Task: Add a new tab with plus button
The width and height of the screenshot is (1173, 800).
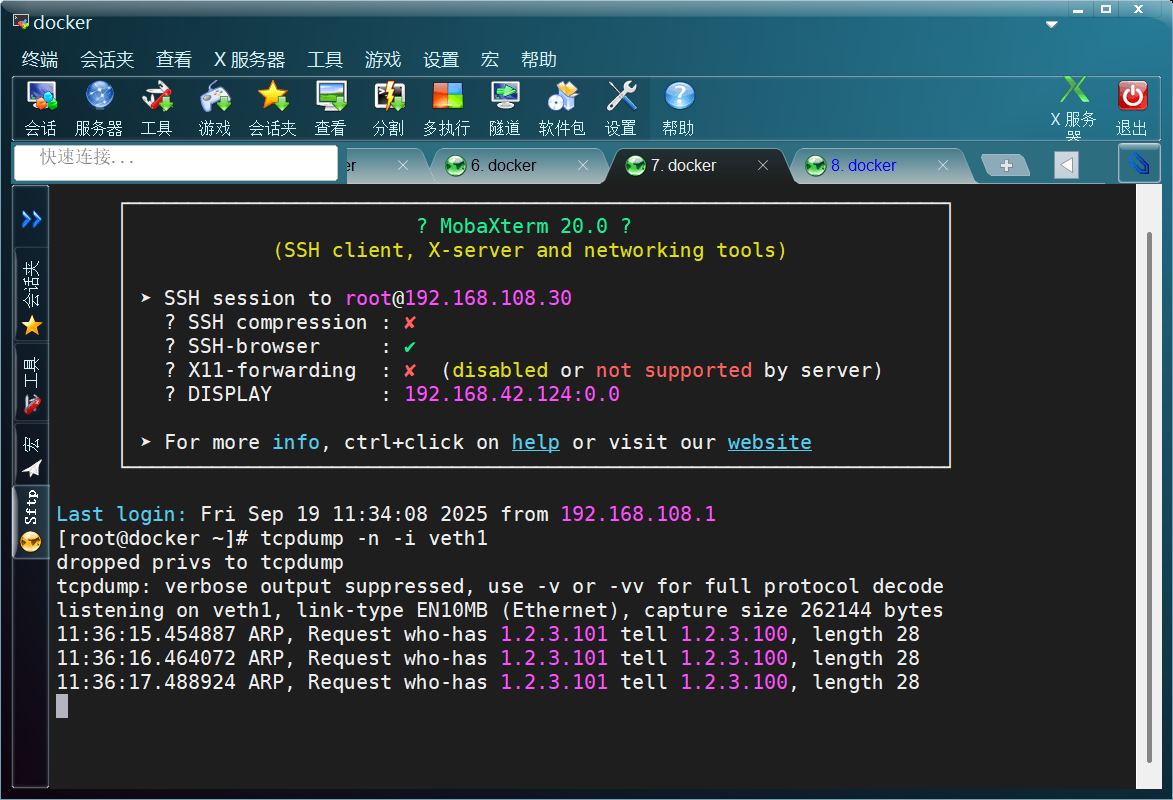Action: coord(1005,165)
